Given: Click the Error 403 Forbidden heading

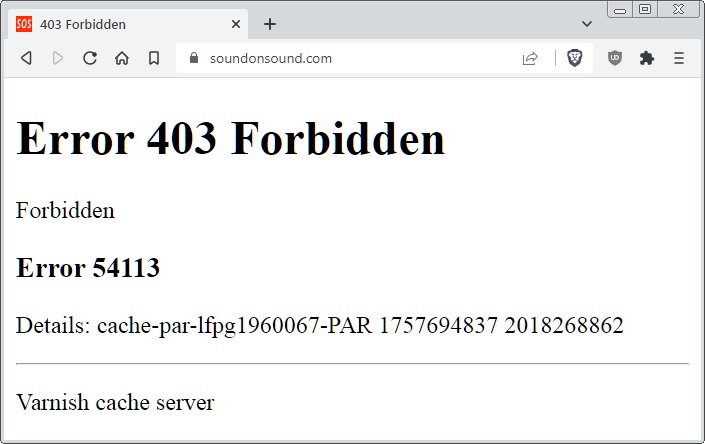Looking at the screenshot, I should 231,138.
